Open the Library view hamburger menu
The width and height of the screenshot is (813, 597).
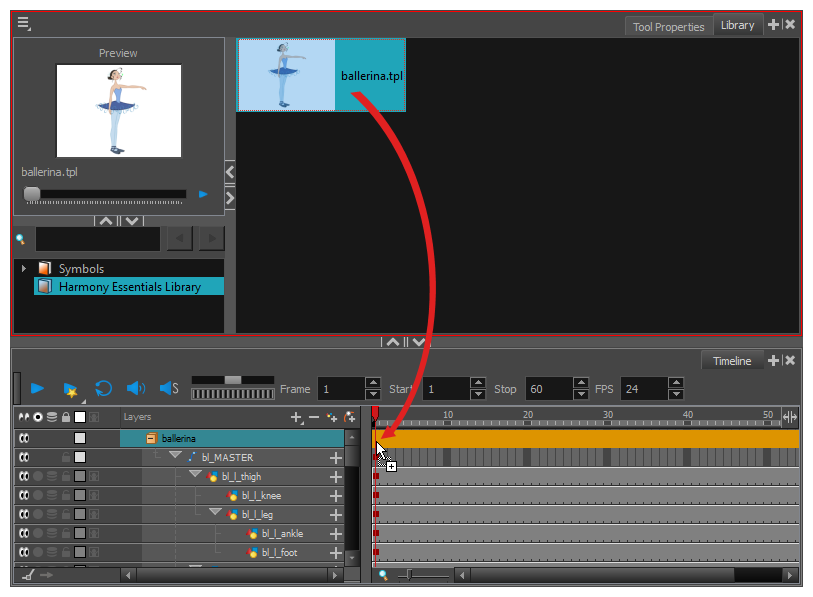23,23
